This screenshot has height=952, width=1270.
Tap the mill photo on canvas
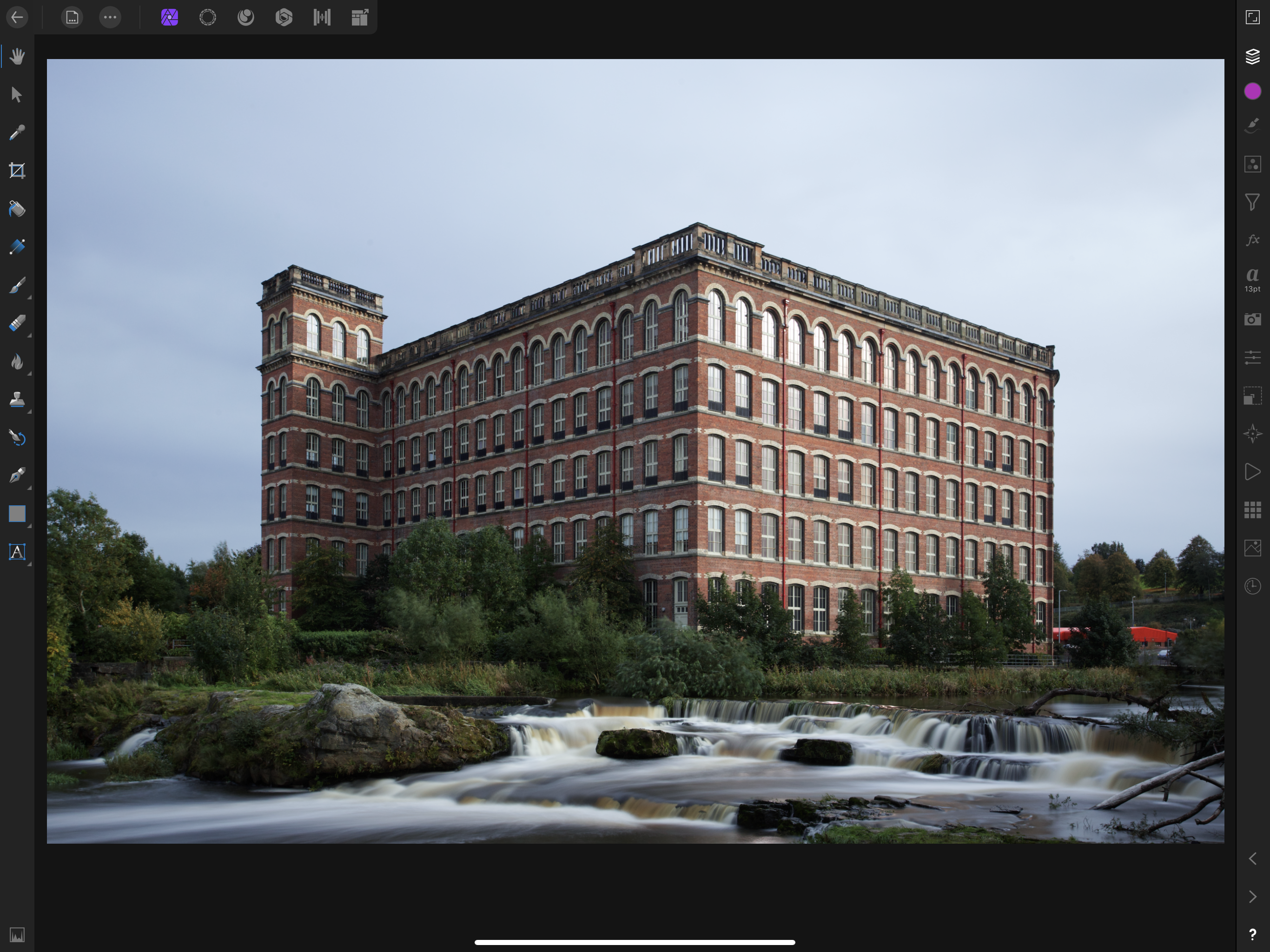coord(635,451)
